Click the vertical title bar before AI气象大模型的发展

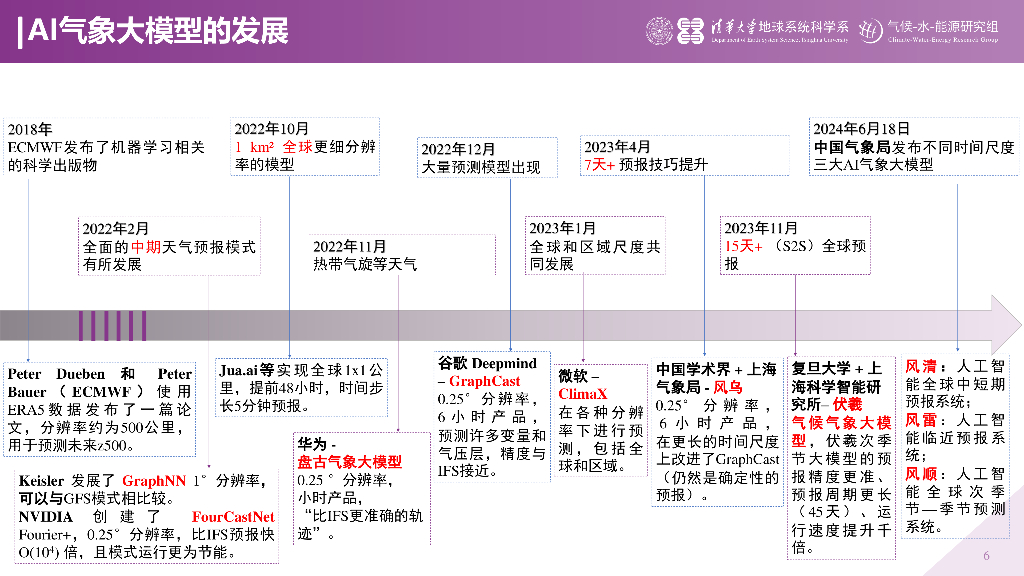tap(22, 32)
